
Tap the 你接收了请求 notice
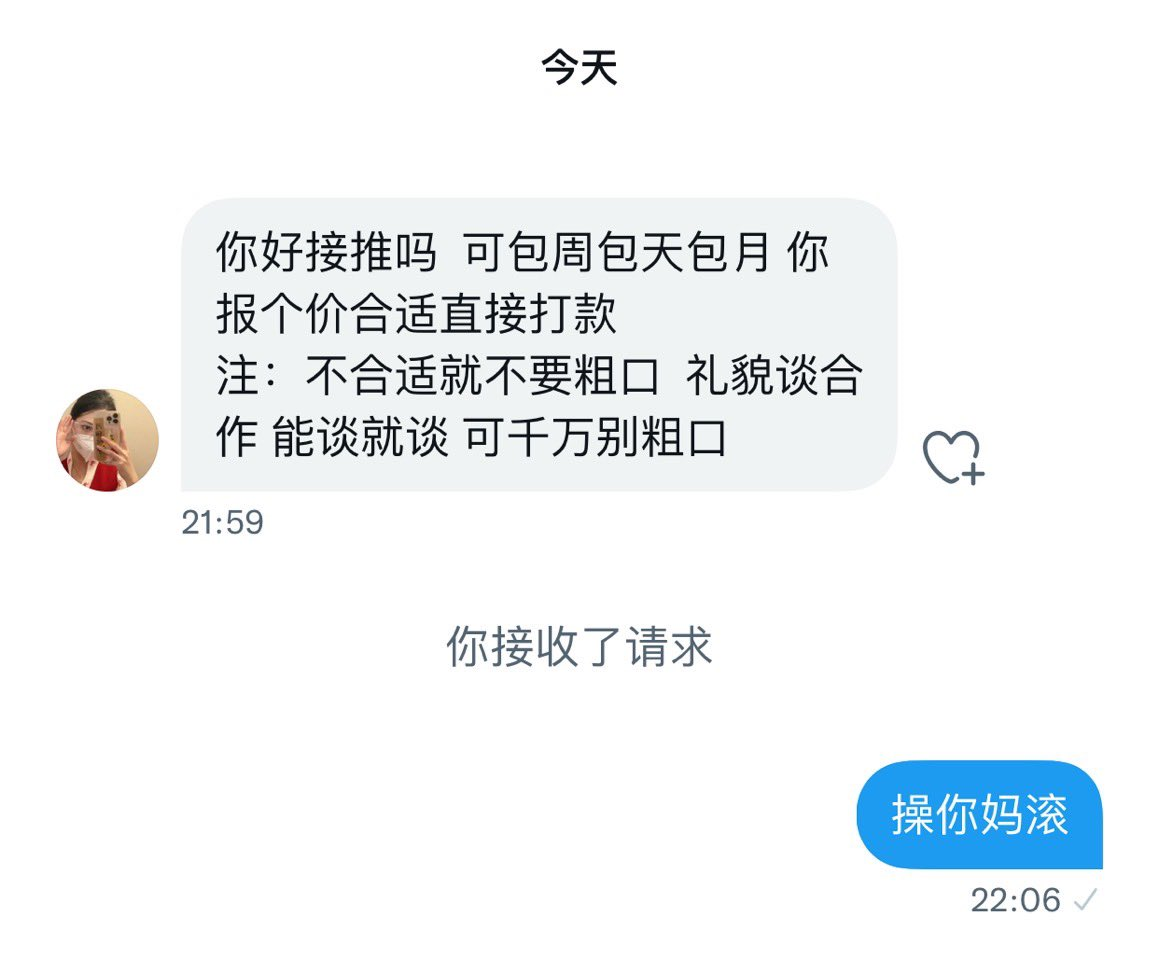click(579, 647)
